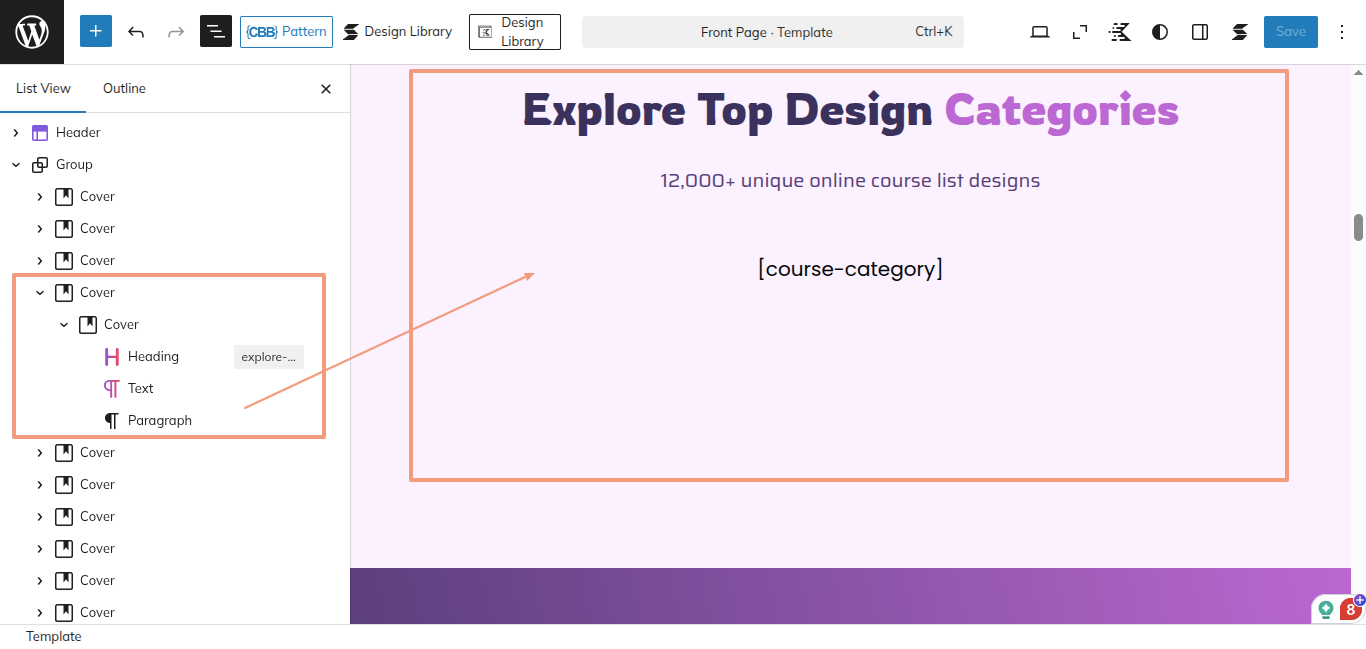Click the WordPress logo icon
Viewport: 1366px width, 649px height.
pos(32,32)
